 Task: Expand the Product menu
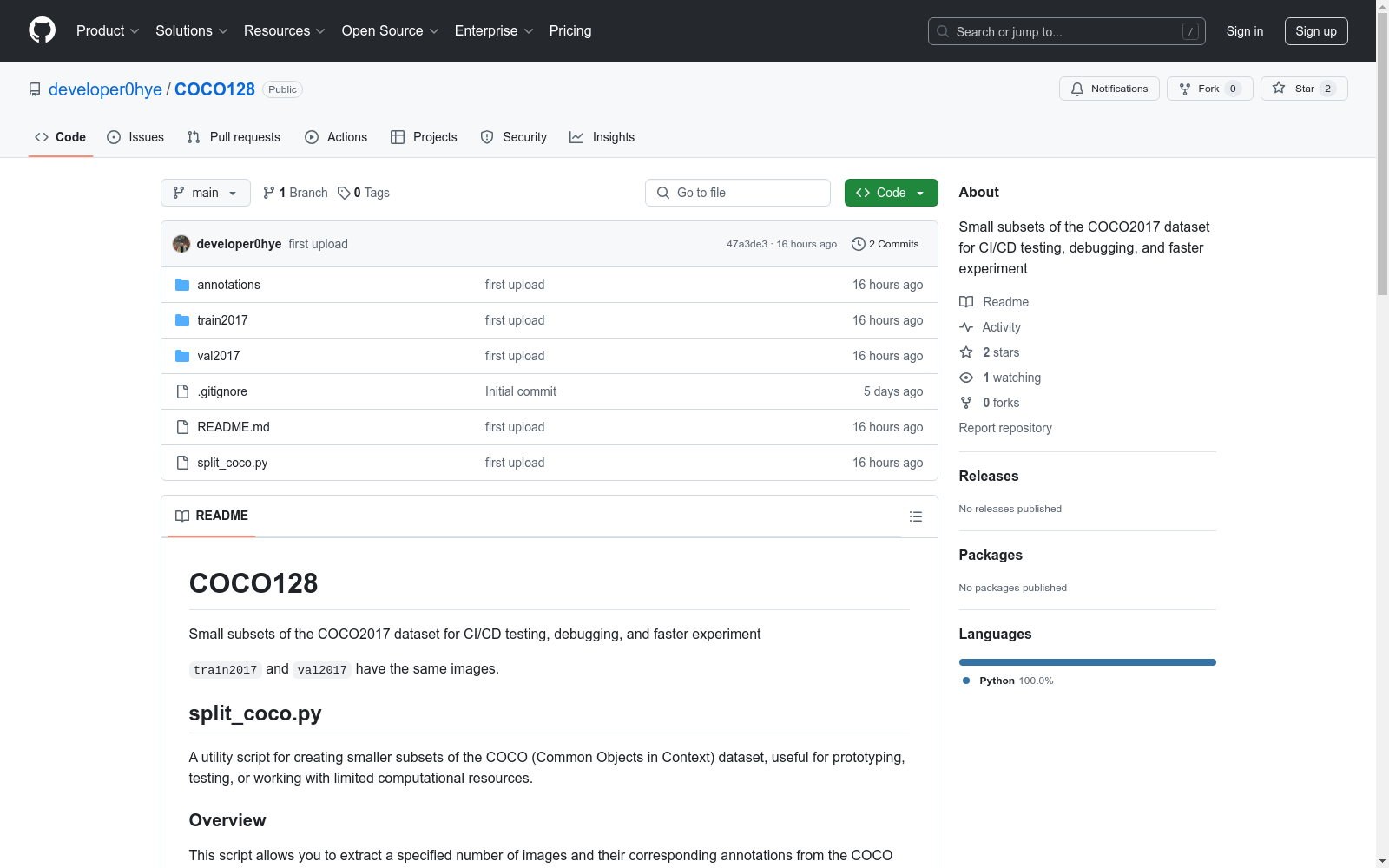[x=108, y=31]
